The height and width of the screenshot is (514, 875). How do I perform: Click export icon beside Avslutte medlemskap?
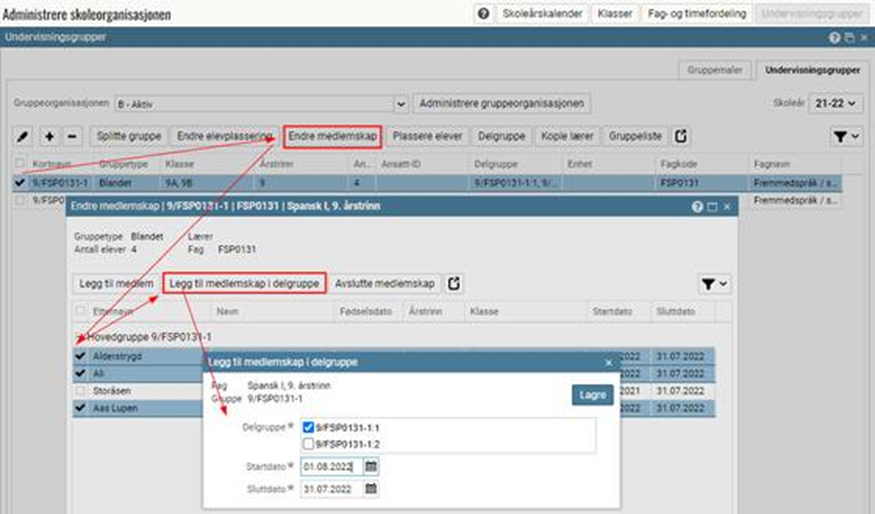pyautogui.click(x=455, y=284)
